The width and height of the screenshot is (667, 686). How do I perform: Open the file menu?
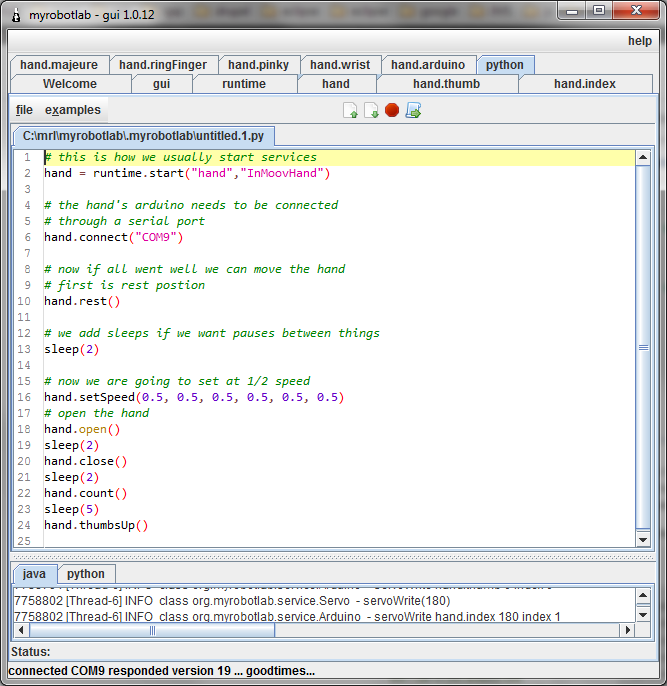(x=24, y=110)
